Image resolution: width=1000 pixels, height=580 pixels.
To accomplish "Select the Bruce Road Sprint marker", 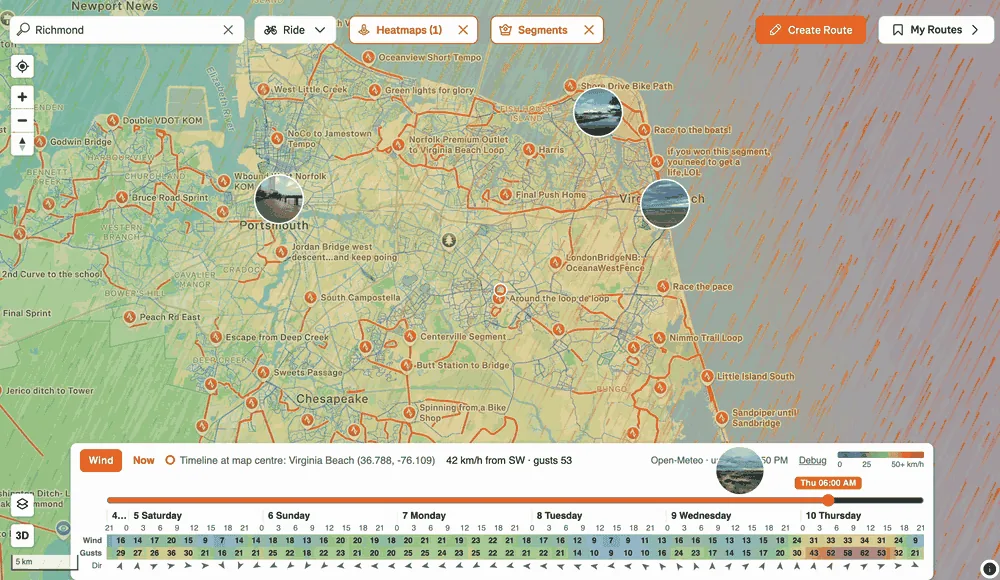I will click(x=122, y=198).
